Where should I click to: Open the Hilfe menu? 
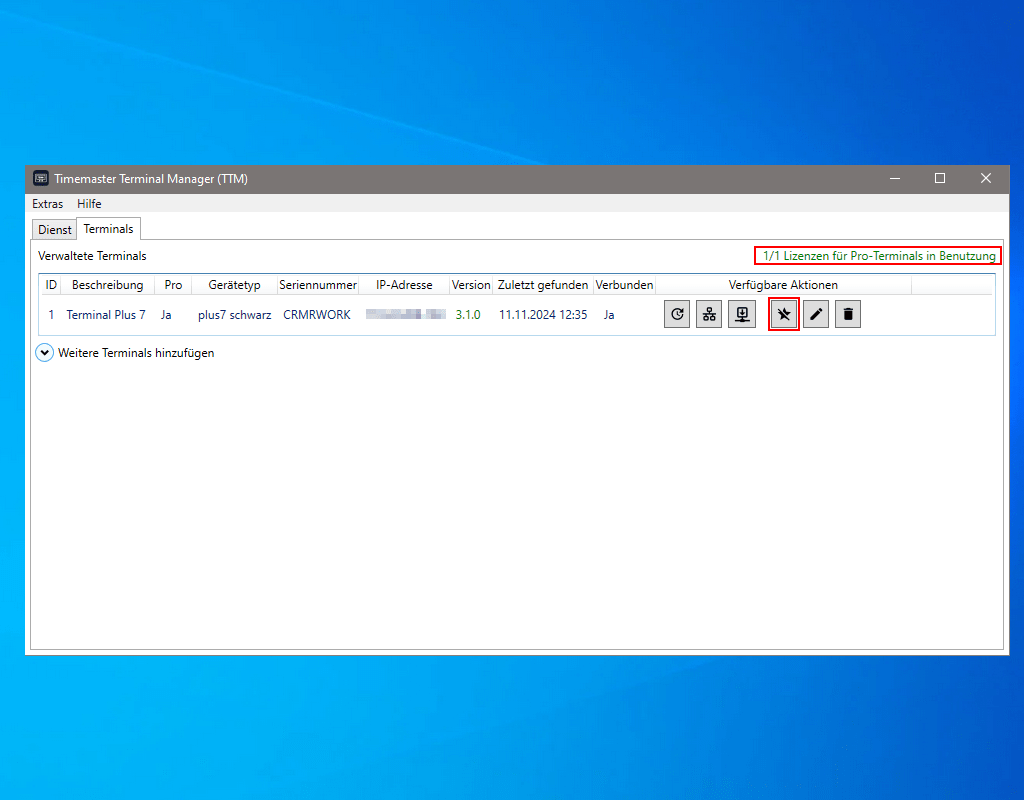pyautogui.click(x=89, y=204)
